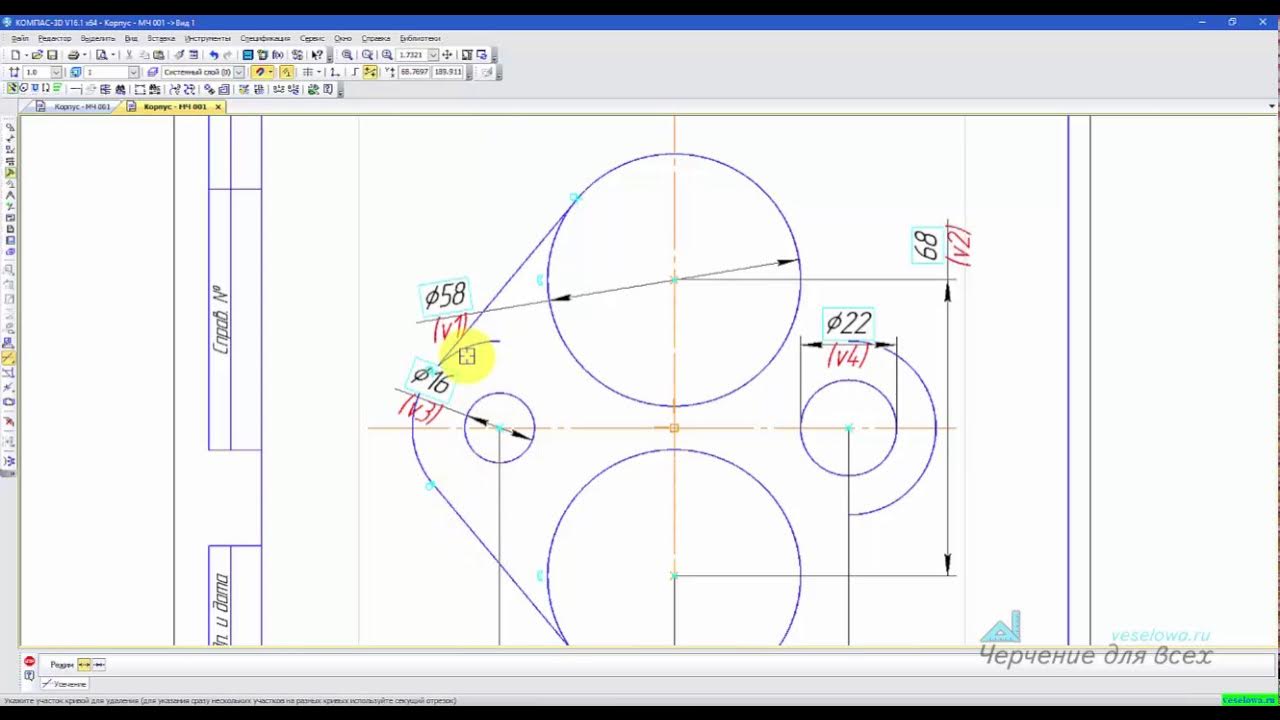Click the Redo arrow icon
Image resolution: width=1280 pixels, height=720 pixels.
tap(228, 55)
